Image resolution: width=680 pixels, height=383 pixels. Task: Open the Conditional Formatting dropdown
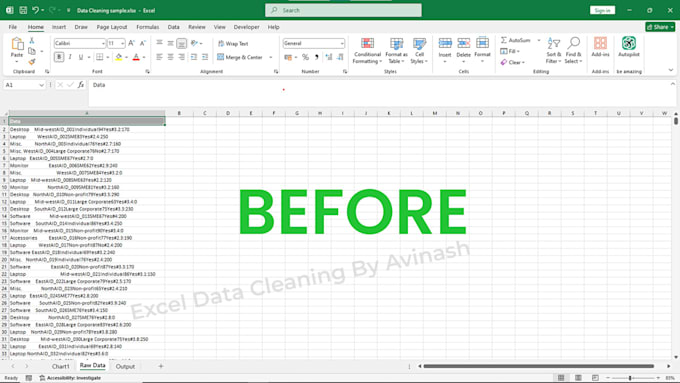tap(367, 50)
